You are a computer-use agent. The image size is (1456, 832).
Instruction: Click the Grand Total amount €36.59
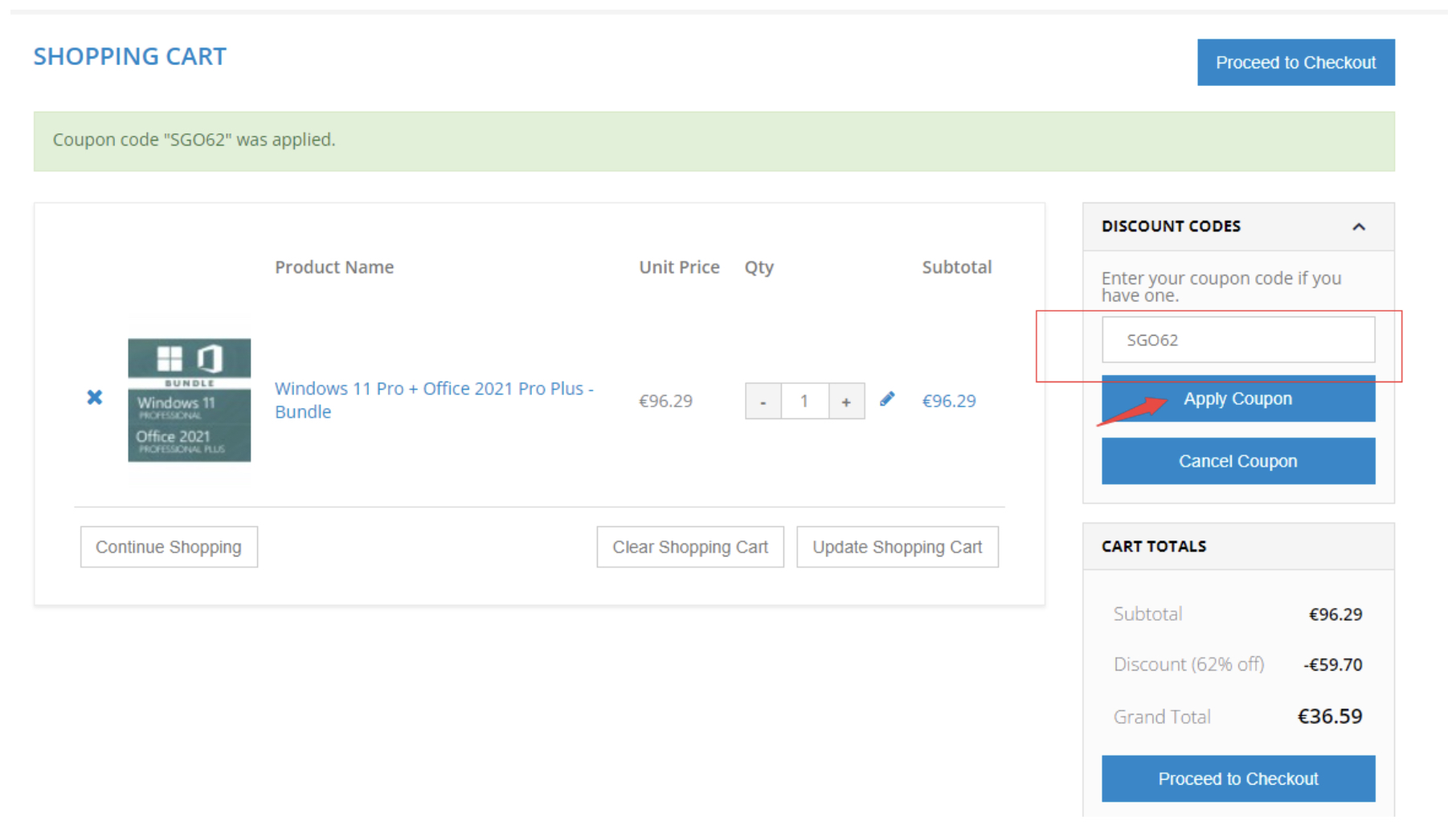[1330, 716]
